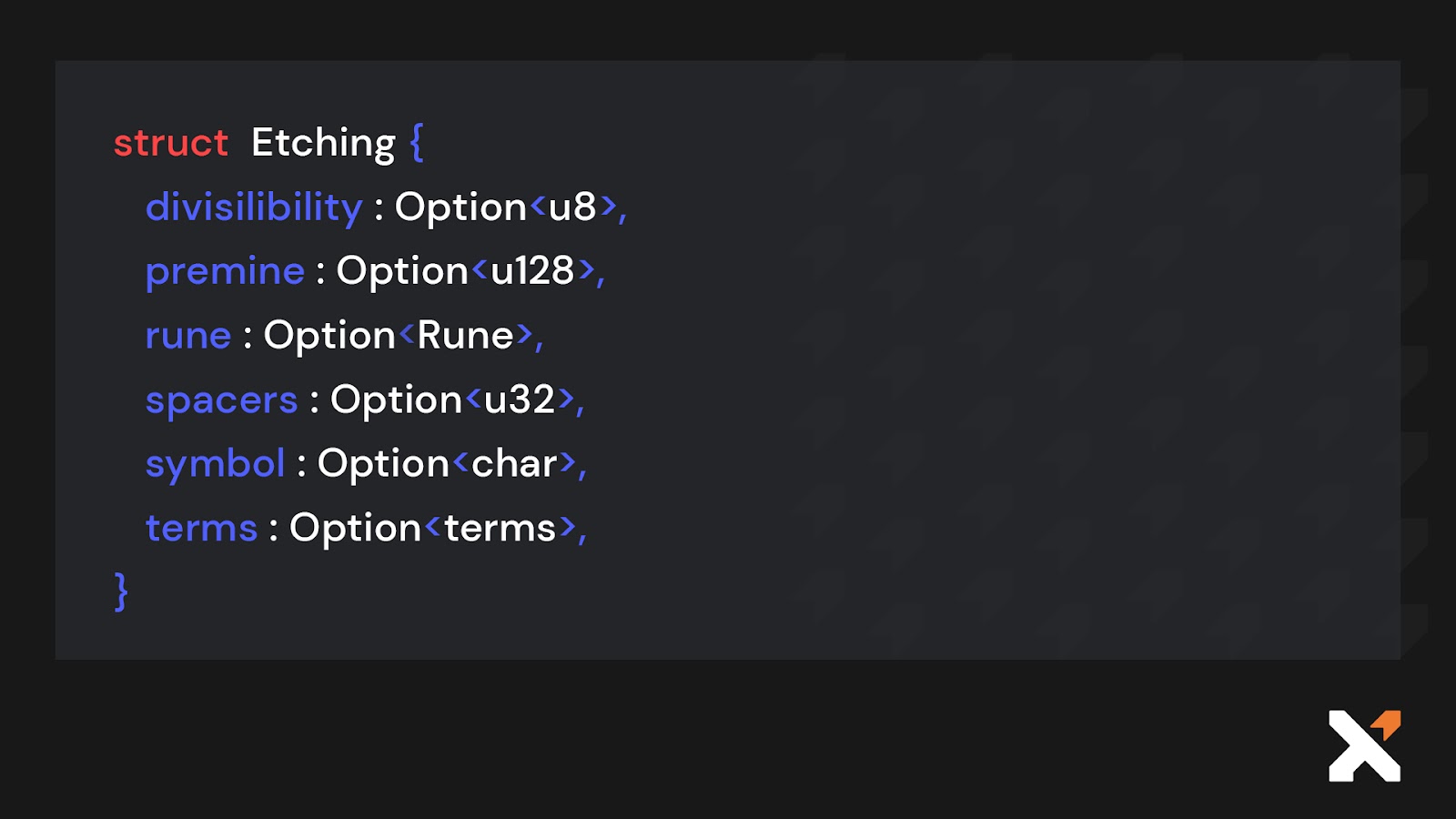Click the white terms type inside Option

pos(500,529)
